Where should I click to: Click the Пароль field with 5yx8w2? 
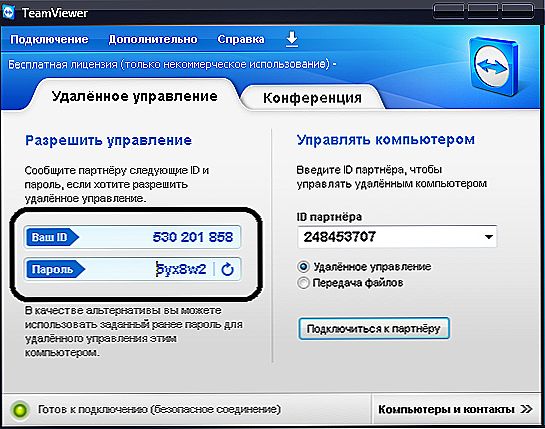[x=132, y=269]
